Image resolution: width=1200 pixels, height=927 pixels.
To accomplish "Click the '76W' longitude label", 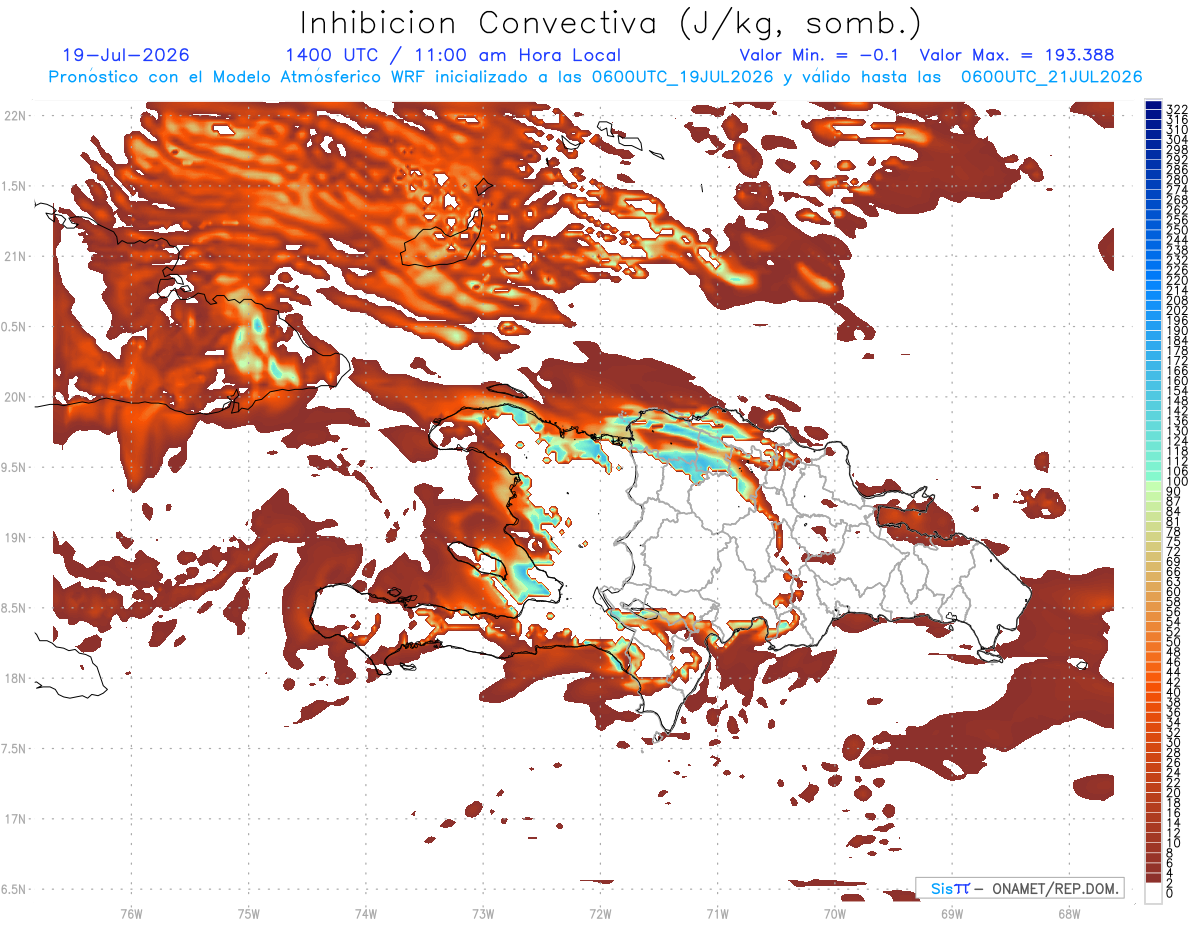I will (131, 912).
